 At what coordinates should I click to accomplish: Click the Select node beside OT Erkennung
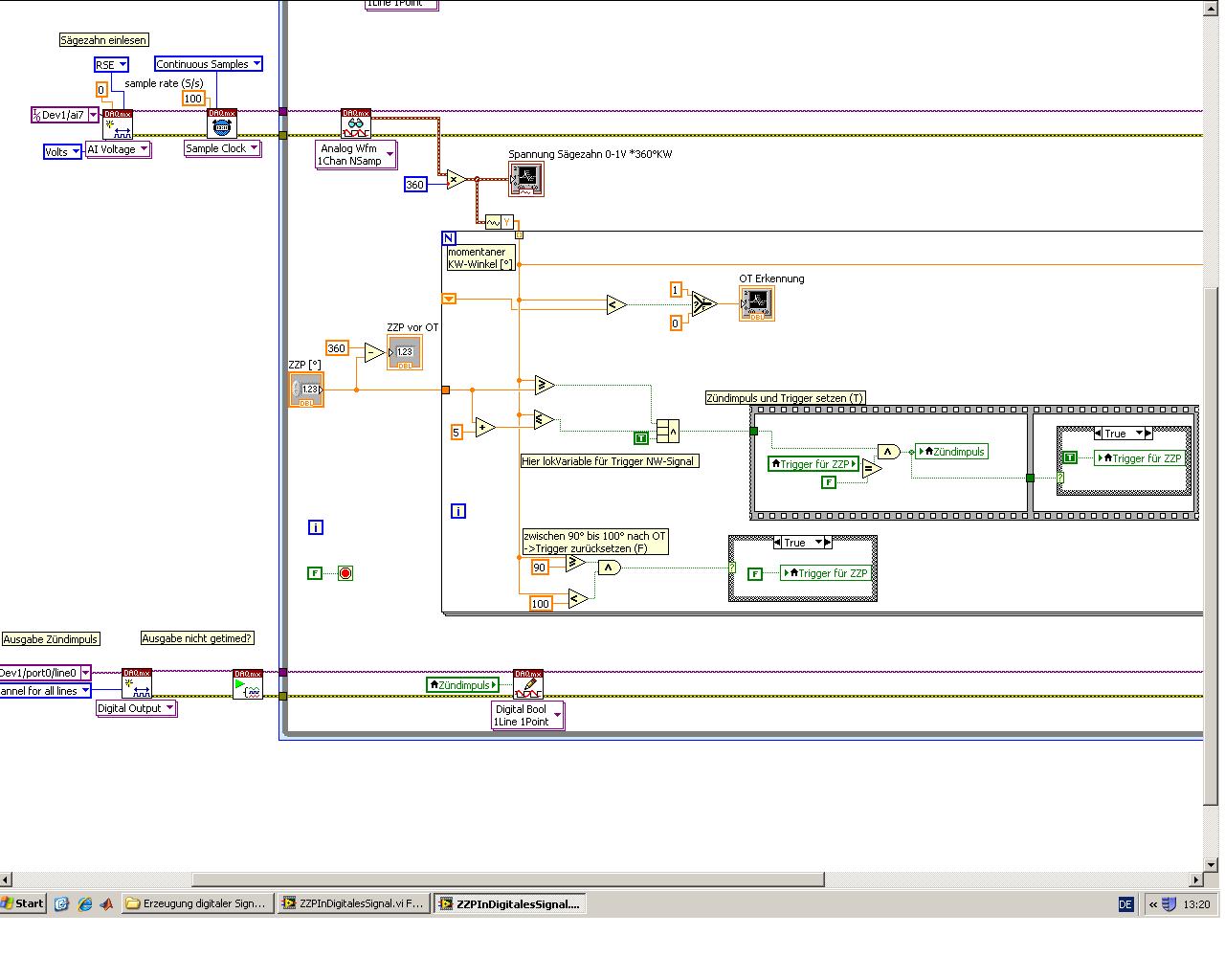point(703,304)
